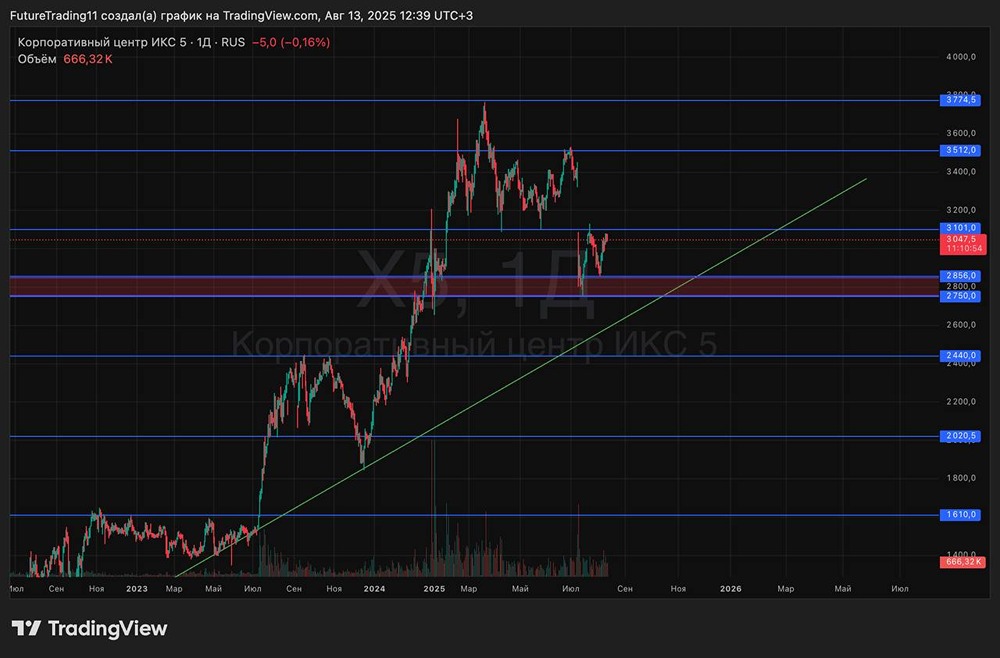This screenshot has height=658, width=1000.
Task: Click the 2440,0 price level label
Action: tap(960, 356)
